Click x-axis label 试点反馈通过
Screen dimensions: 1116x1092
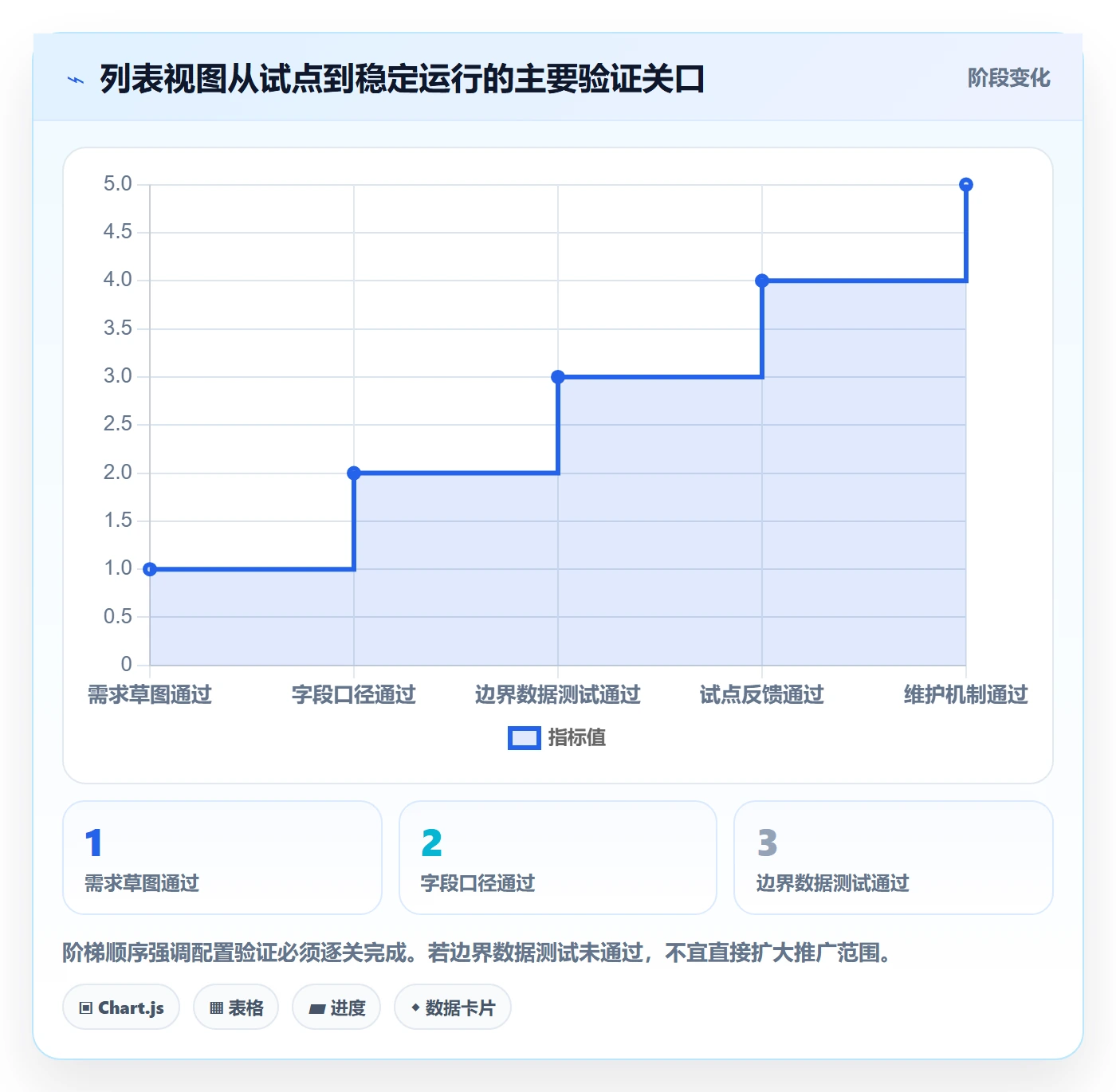click(x=762, y=695)
